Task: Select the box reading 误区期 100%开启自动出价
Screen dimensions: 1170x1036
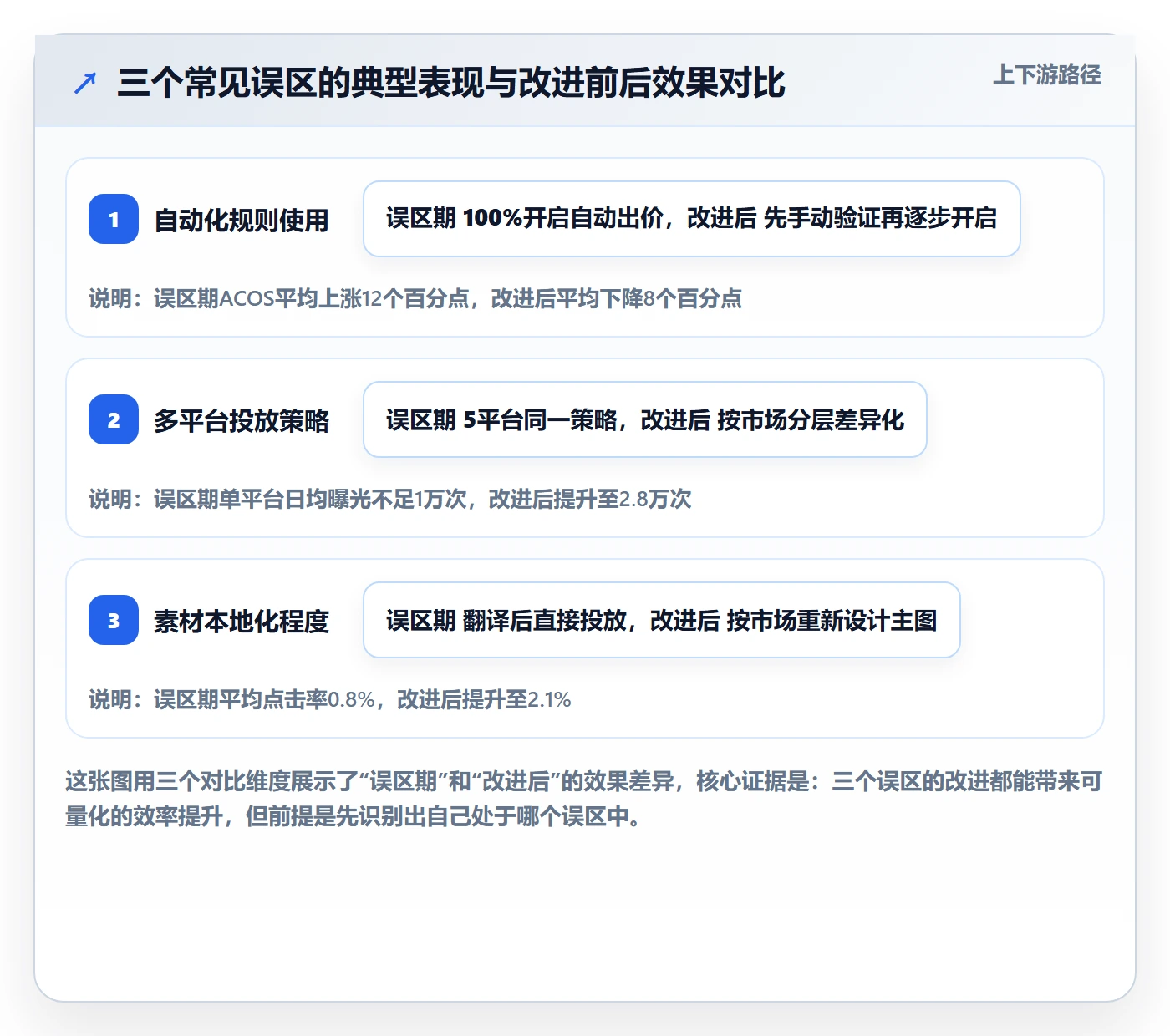Action: click(692, 219)
